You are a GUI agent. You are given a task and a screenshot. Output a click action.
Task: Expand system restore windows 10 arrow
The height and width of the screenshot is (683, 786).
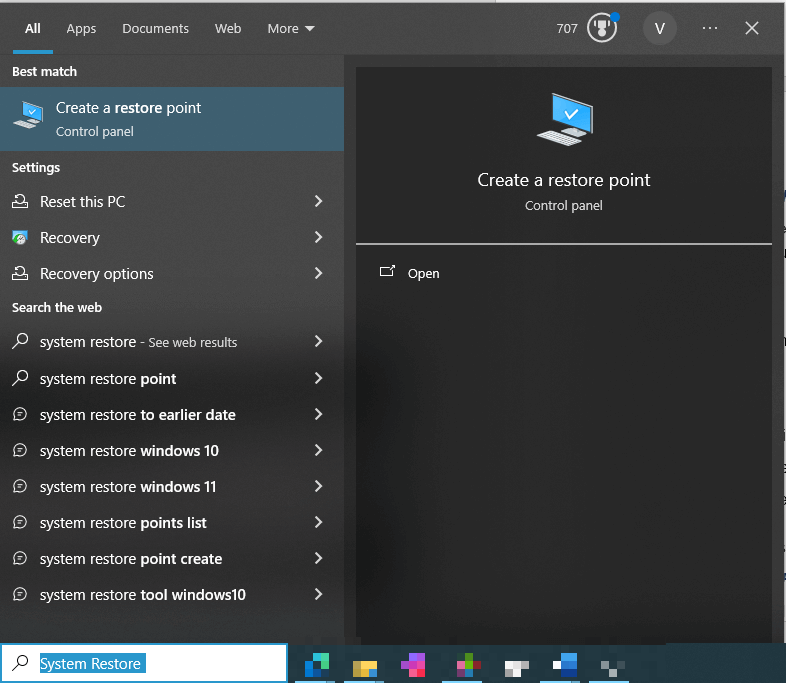click(318, 450)
